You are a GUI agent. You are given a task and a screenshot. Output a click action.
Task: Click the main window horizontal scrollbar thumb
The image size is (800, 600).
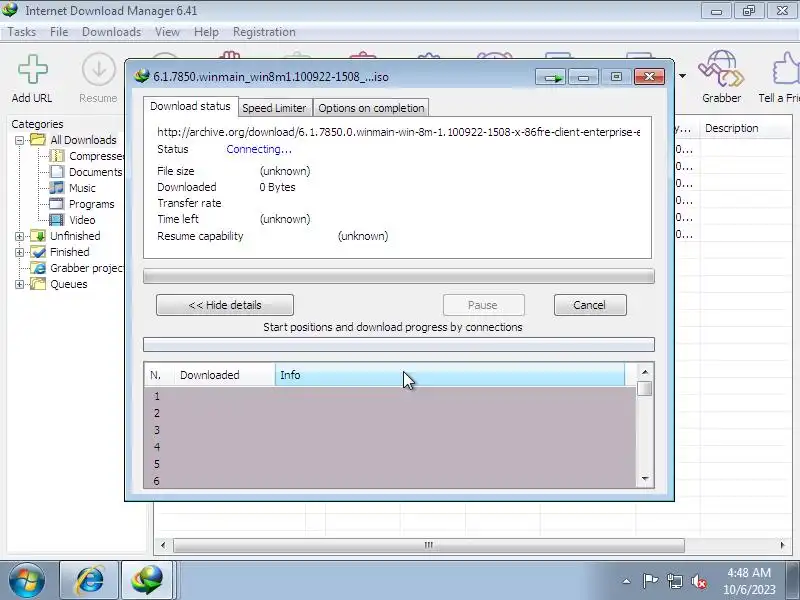pyautogui.click(x=429, y=545)
